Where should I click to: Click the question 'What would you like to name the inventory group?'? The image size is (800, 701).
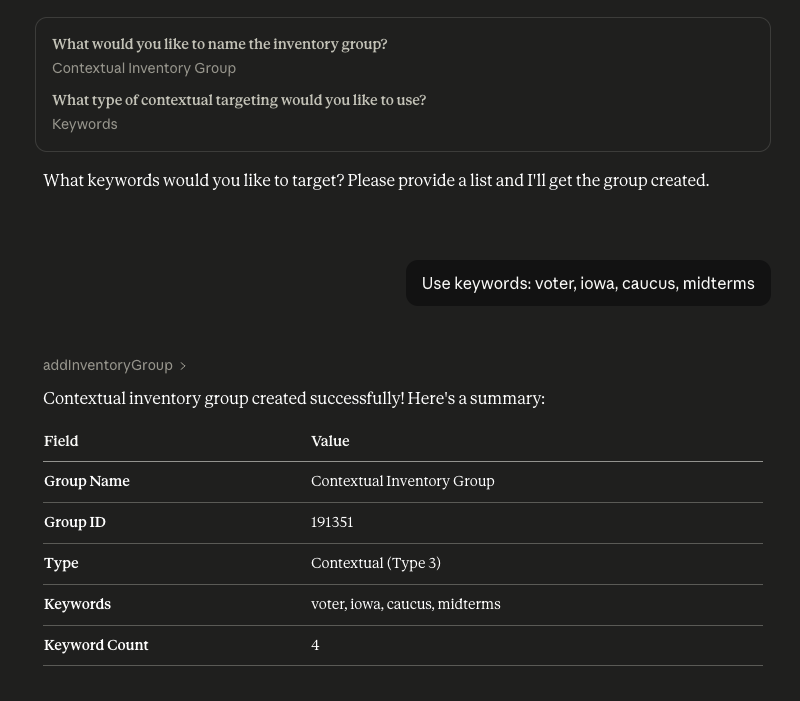(x=220, y=44)
